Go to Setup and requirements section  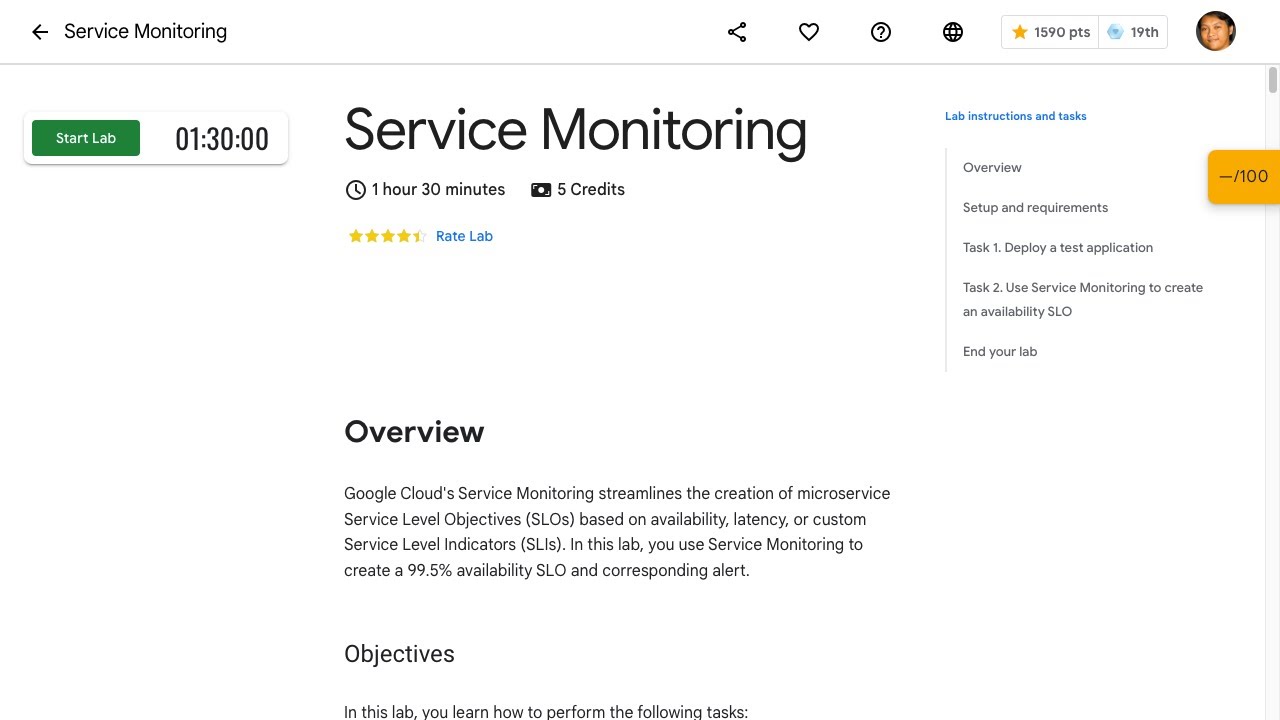pos(1035,207)
